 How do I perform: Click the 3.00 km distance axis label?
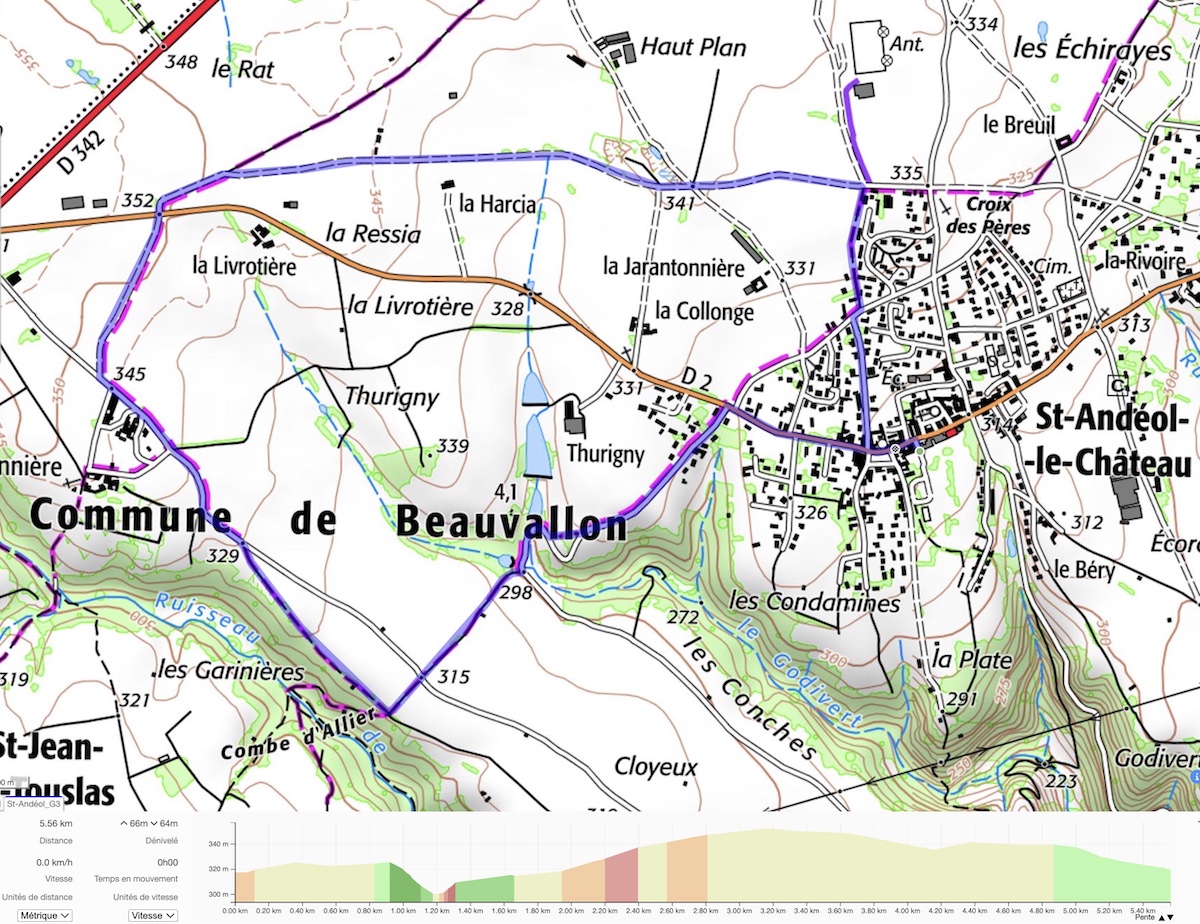(x=739, y=910)
